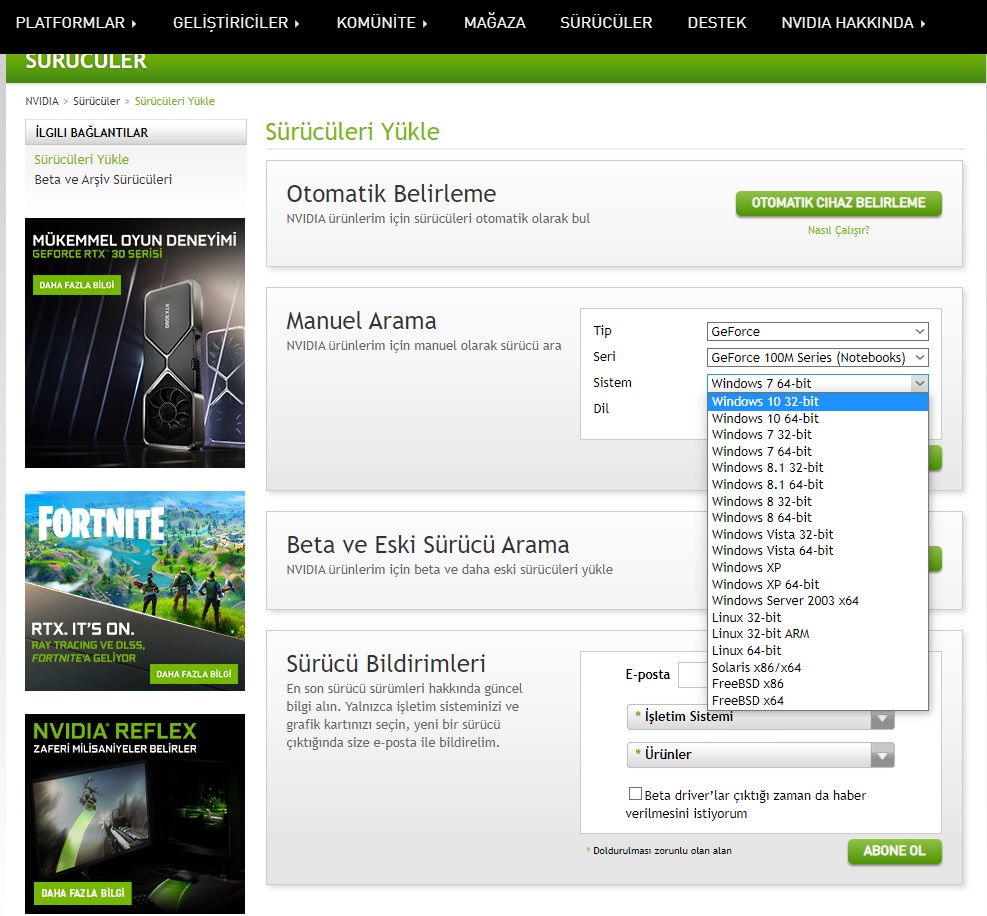Select the Linux 32-bit ARM option
Image resolution: width=987 pixels, height=916 pixels.
(818, 634)
